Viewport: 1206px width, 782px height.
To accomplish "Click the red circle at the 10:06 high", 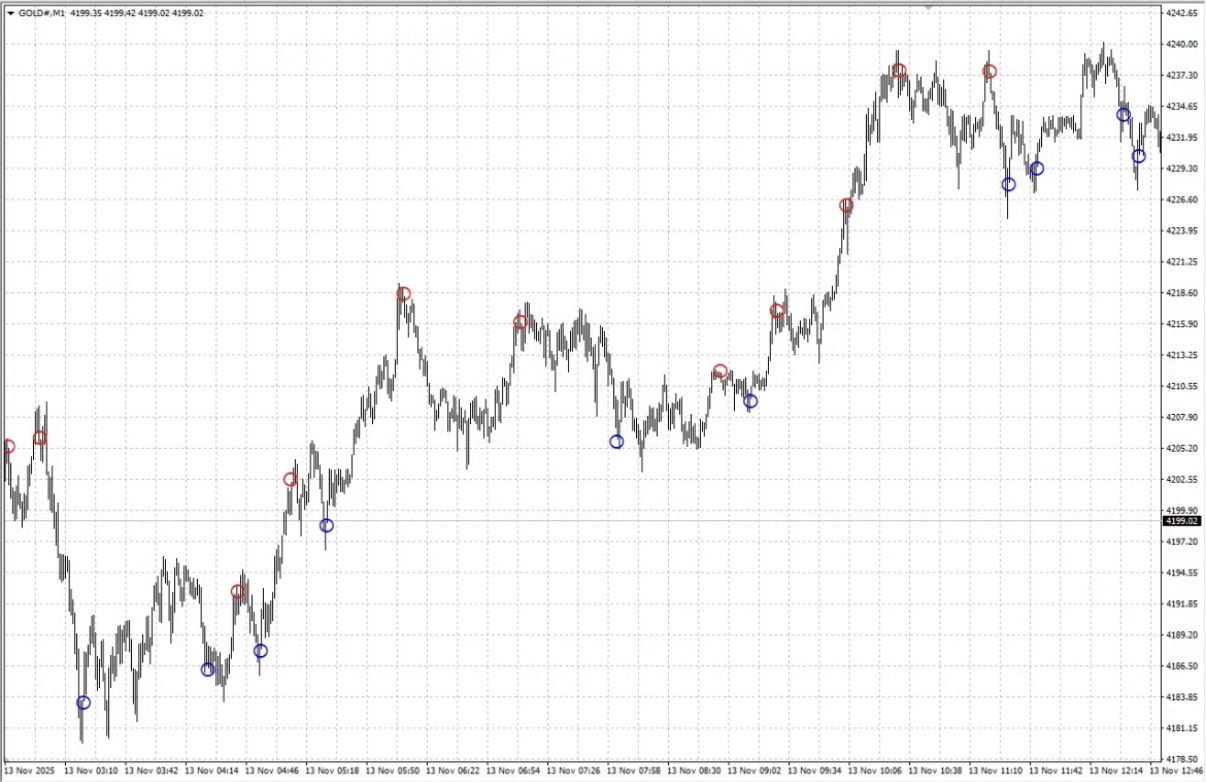I will click(x=899, y=71).
